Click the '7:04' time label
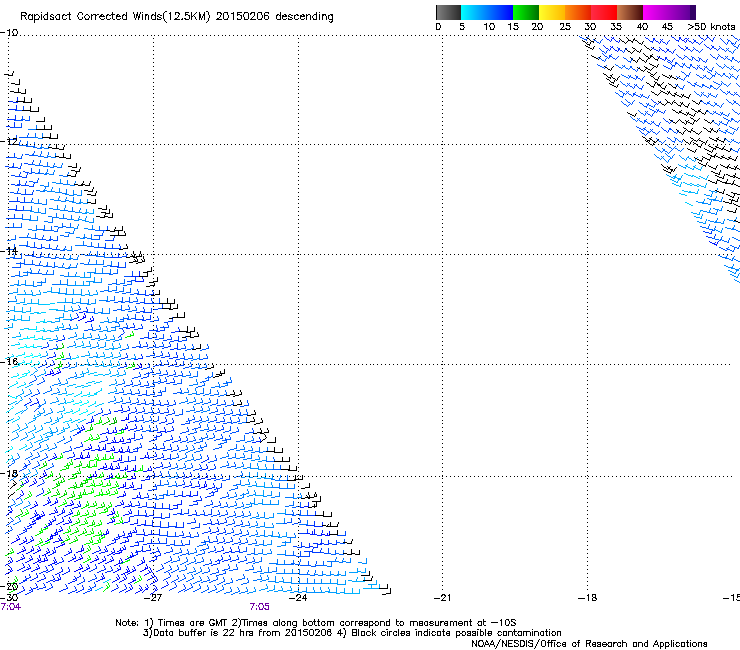 10,607
